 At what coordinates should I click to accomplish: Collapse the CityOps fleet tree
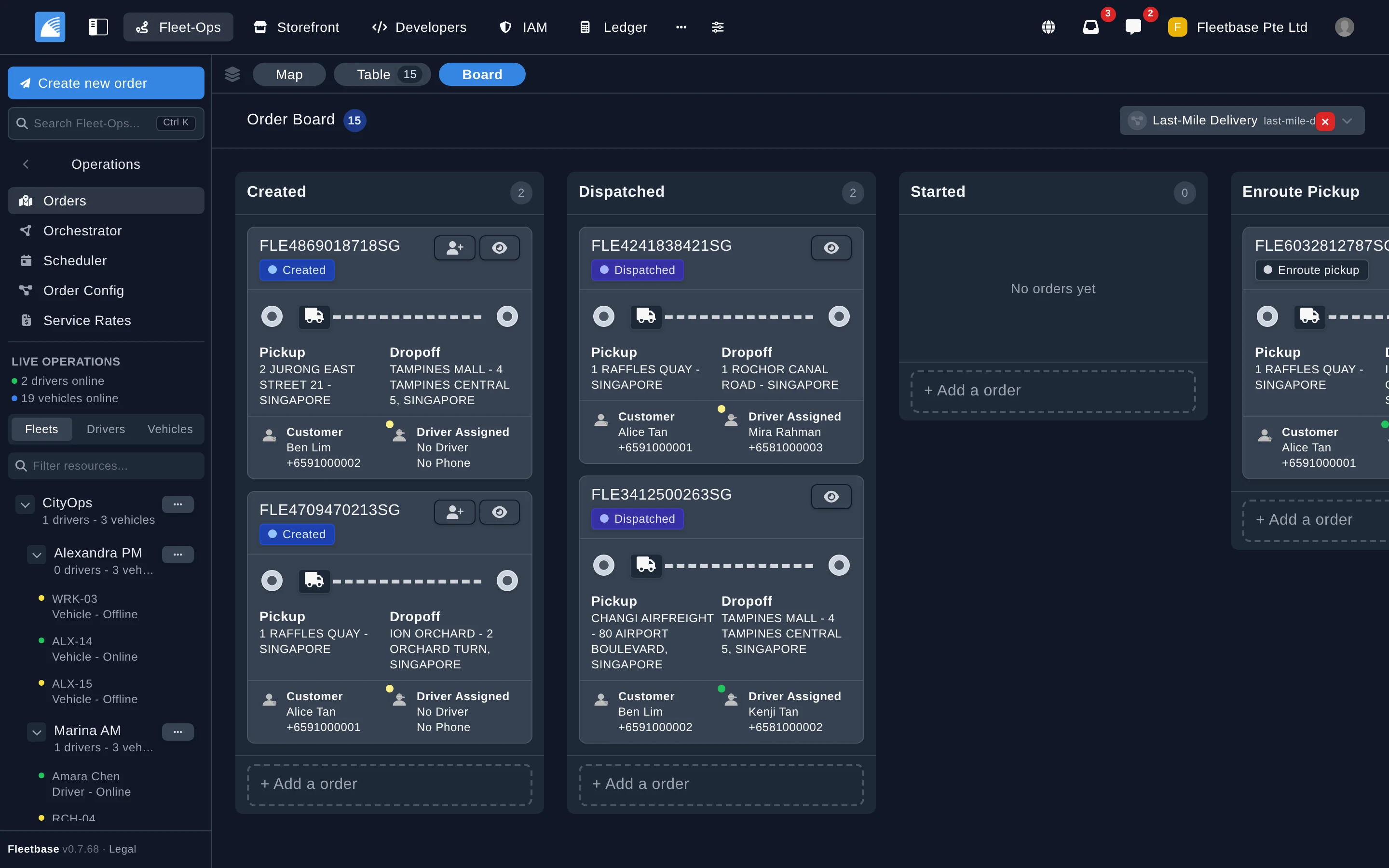tap(25, 504)
